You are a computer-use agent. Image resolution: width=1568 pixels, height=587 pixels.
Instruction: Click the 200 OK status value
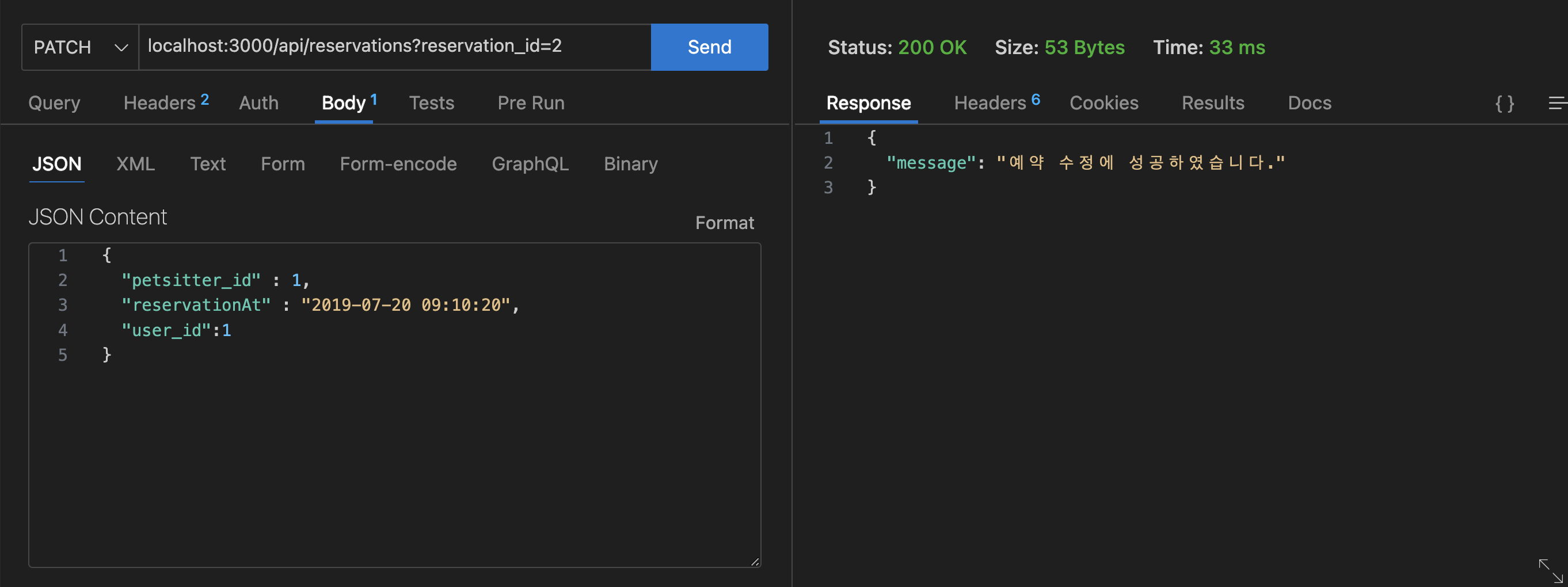click(x=932, y=47)
